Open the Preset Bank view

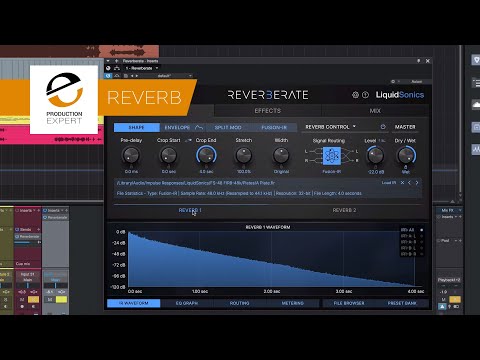pyautogui.click(x=402, y=303)
